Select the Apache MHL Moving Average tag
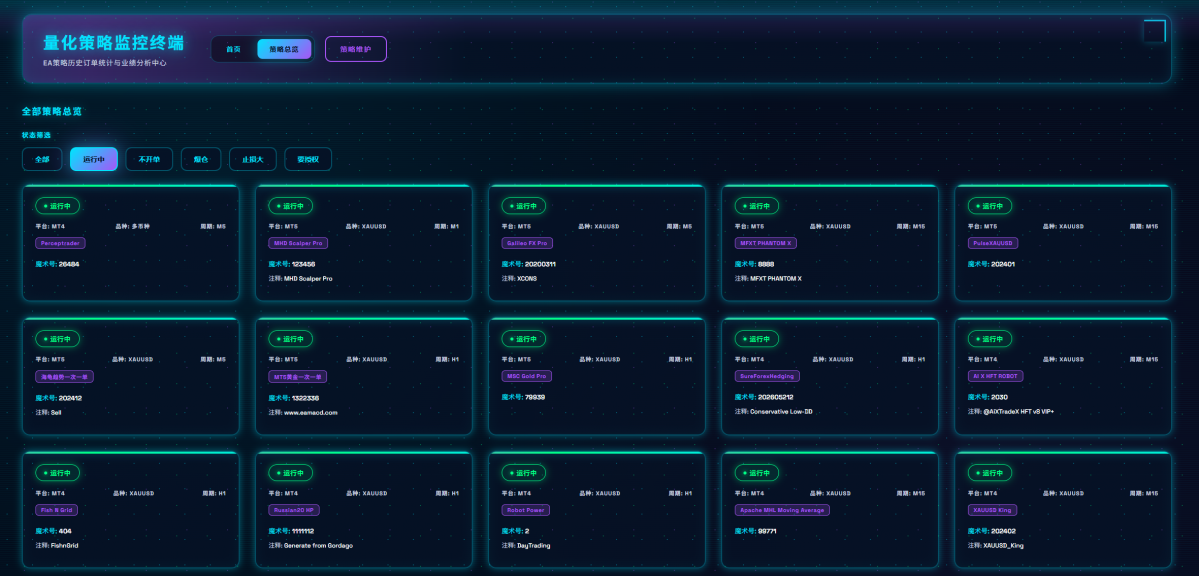1199x576 pixels. tap(782, 510)
